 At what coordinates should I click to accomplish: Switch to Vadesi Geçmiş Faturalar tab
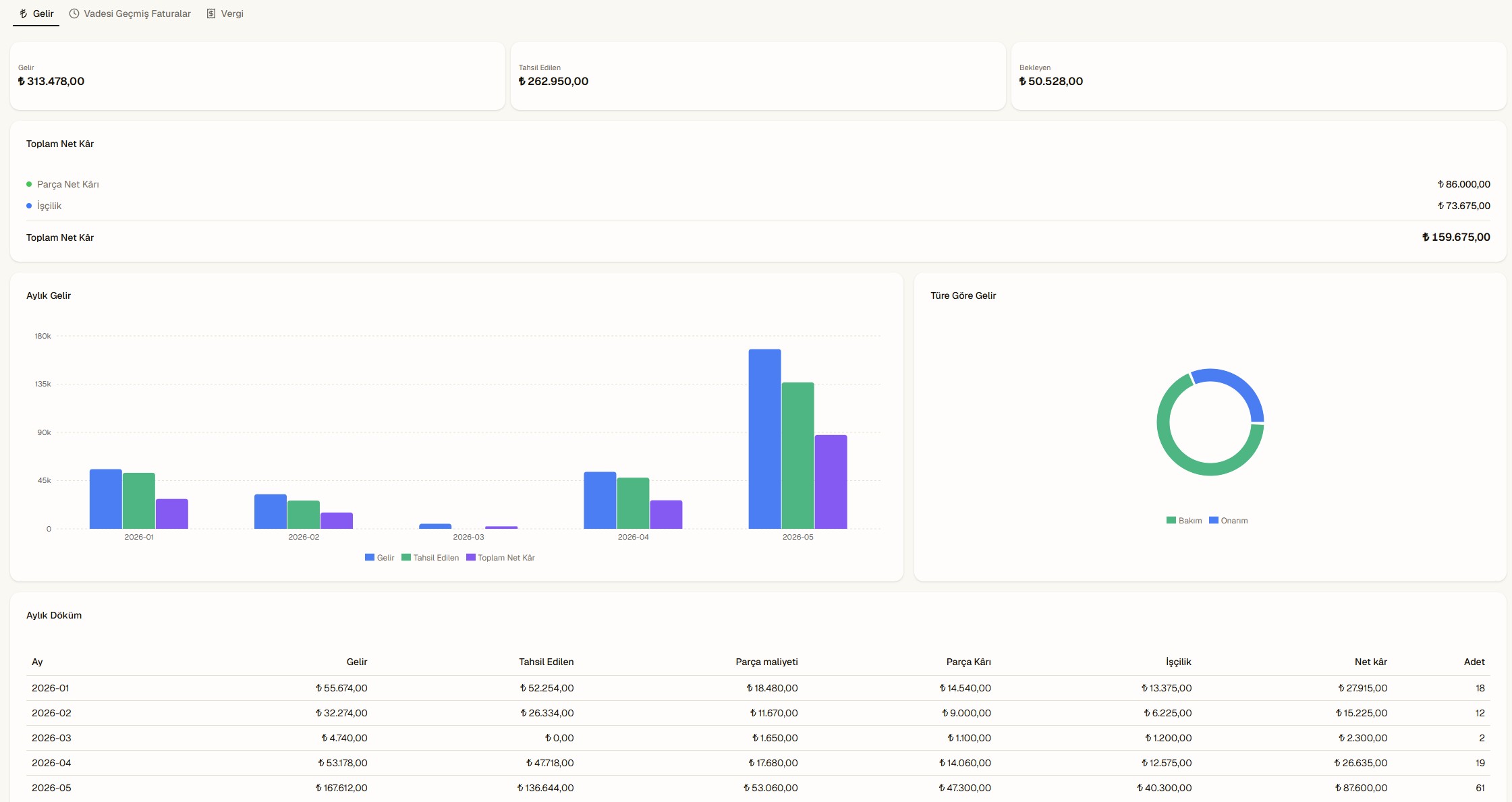pyautogui.click(x=130, y=13)
